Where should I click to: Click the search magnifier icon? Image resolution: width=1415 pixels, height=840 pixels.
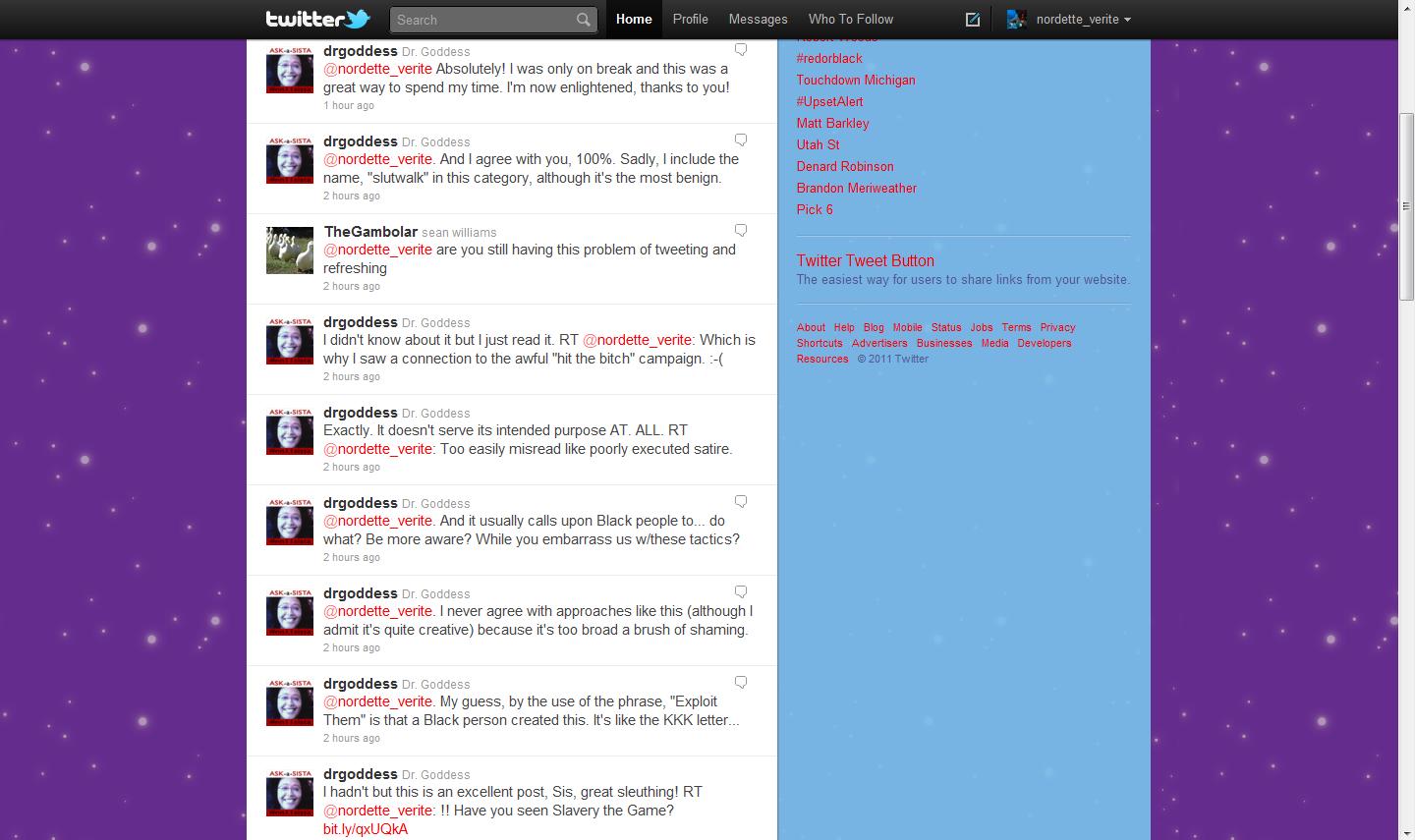(584, 20)
